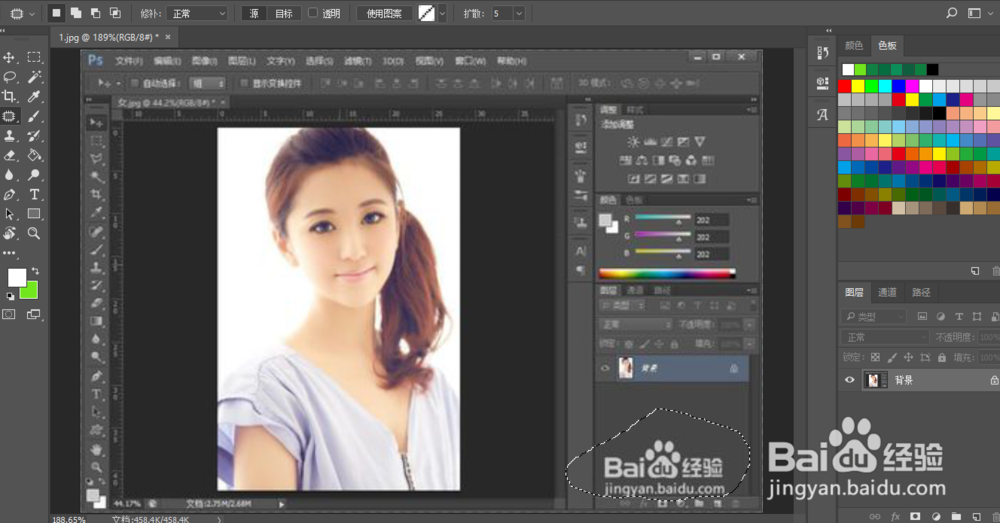Swap foreground and background colors
The height and width of the screenshot is (523, 1000).
(x=35, y=270)
